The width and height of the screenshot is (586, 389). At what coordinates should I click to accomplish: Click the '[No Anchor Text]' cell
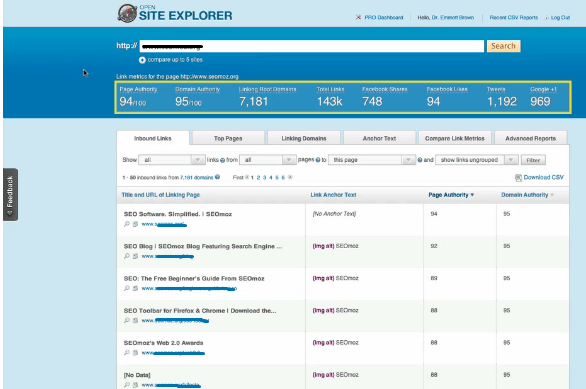click(x=334, y=214)
